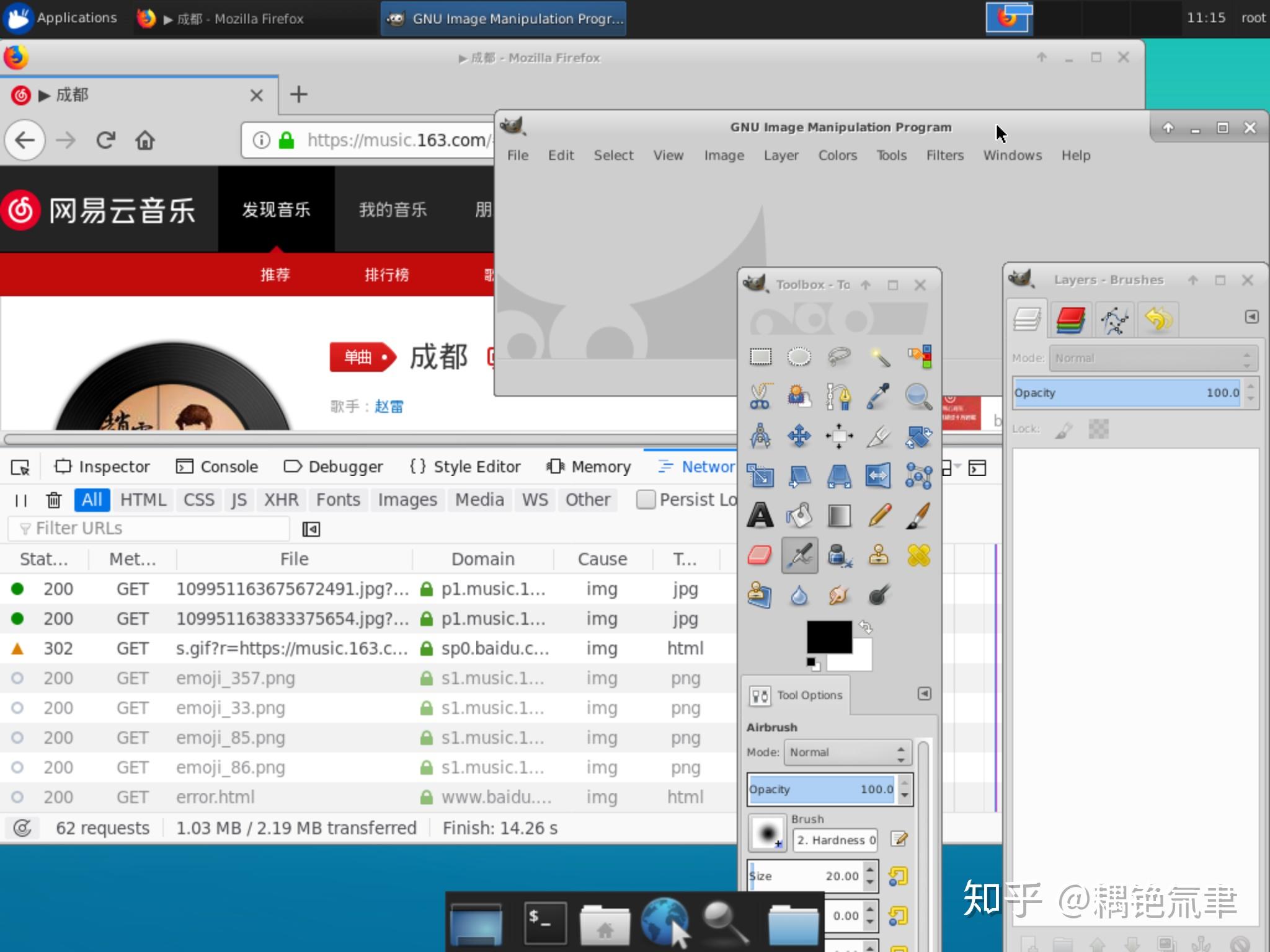This screenshot has width=1270, height=952.
Task: Open the 排行榜 link on the music site
Action: click(x=387, y=274)
